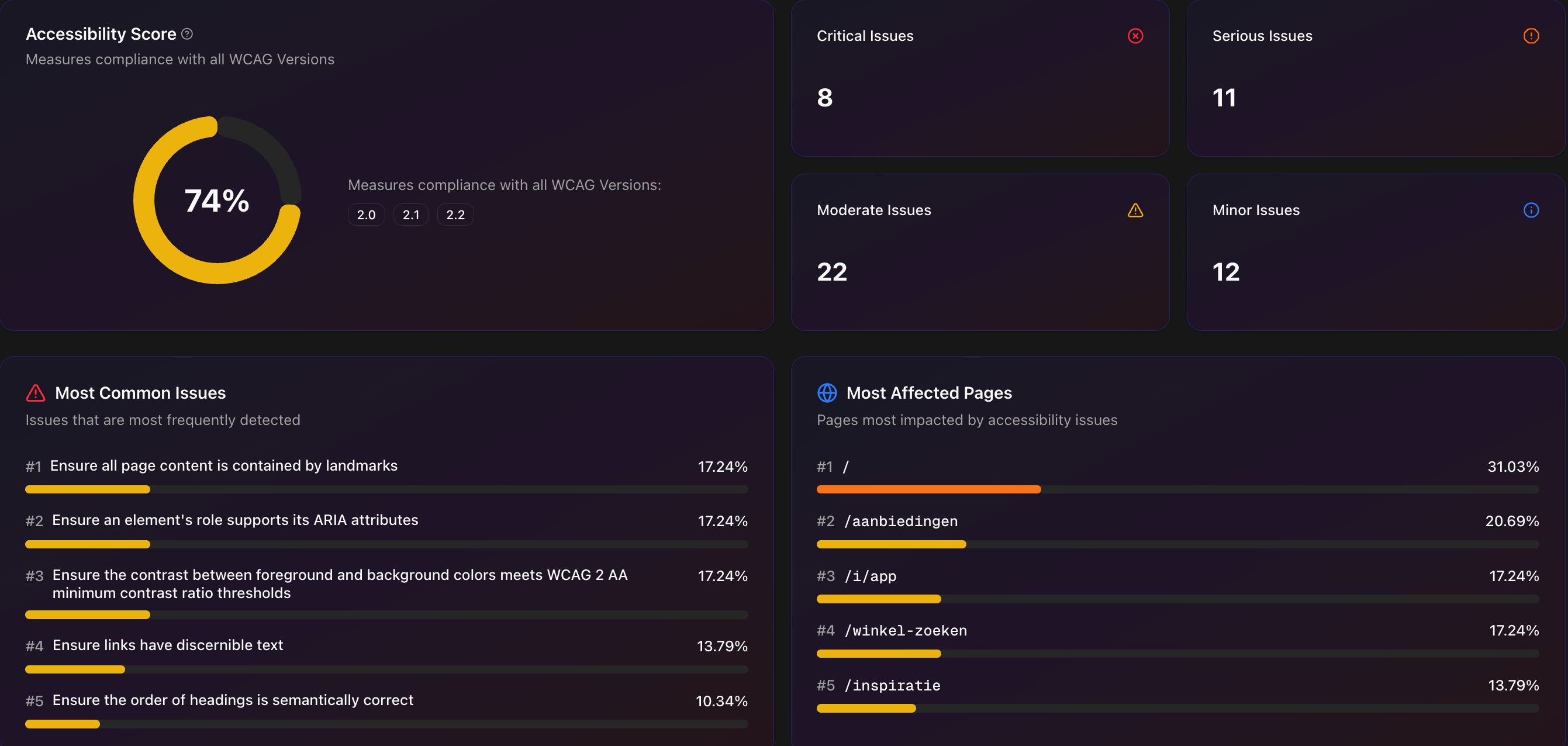Click the help icon beside Accessibility Score

pos(187,34)
